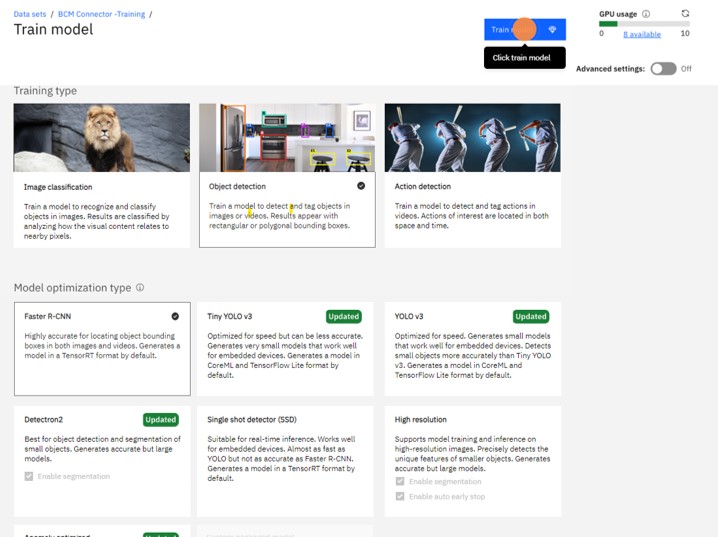
Task: Toggle Enable auto early stop checkbox
Action: [400, 496]
